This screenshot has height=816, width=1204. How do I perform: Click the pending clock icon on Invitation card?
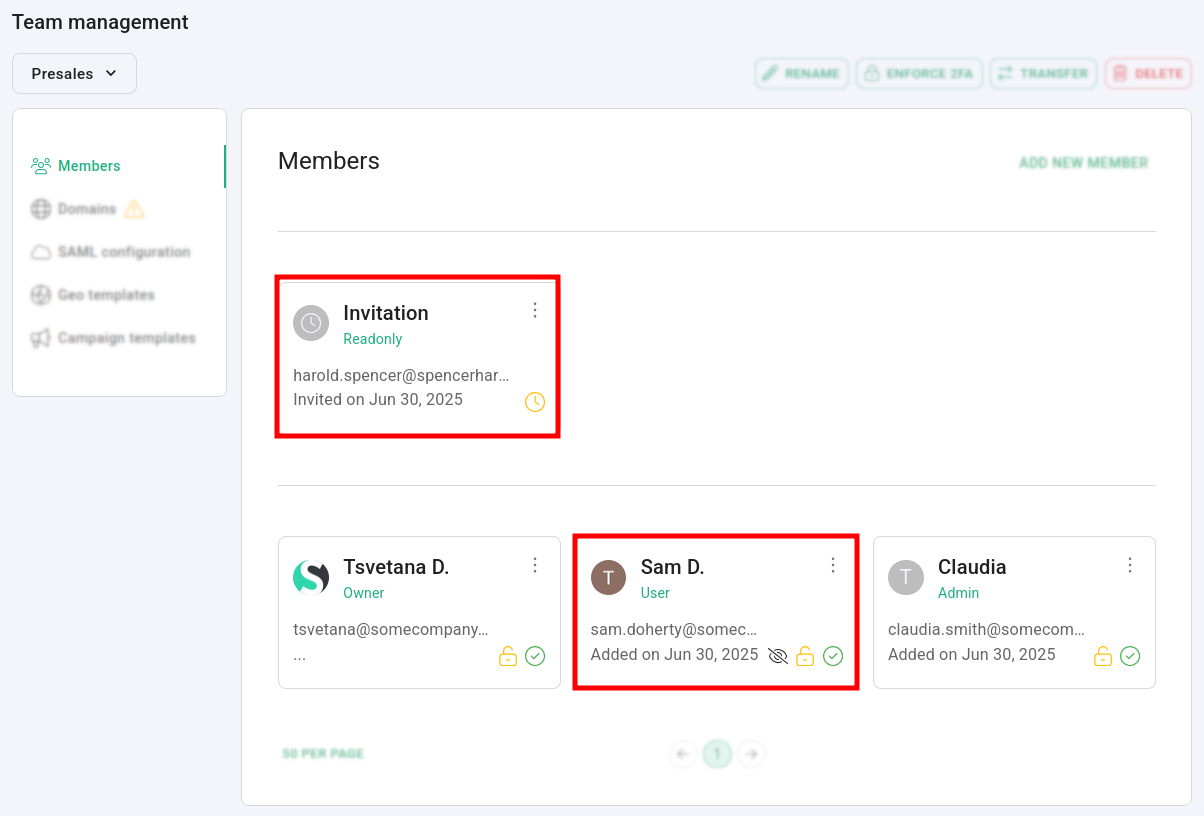(x=535, y=402)
